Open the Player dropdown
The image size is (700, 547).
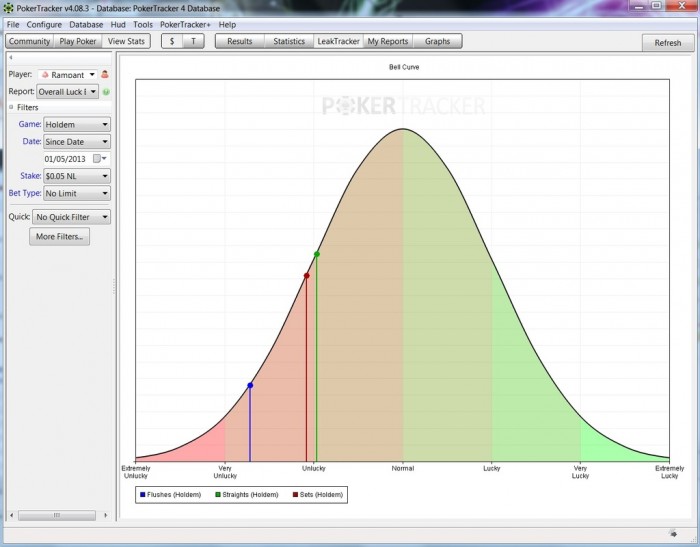click(x=67, y=75)
